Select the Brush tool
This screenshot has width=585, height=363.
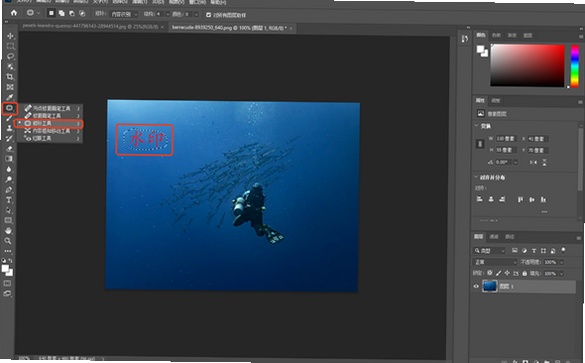tap(10, 118)
